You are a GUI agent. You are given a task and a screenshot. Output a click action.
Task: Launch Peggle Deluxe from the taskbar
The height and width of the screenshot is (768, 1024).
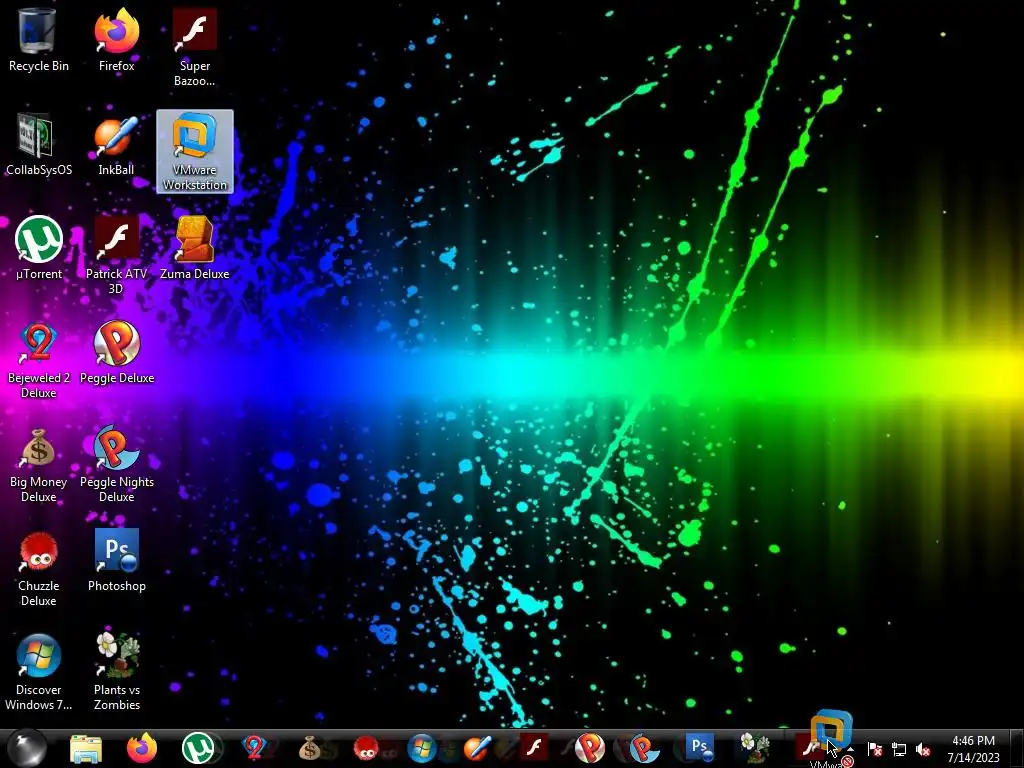coord(589,748)
